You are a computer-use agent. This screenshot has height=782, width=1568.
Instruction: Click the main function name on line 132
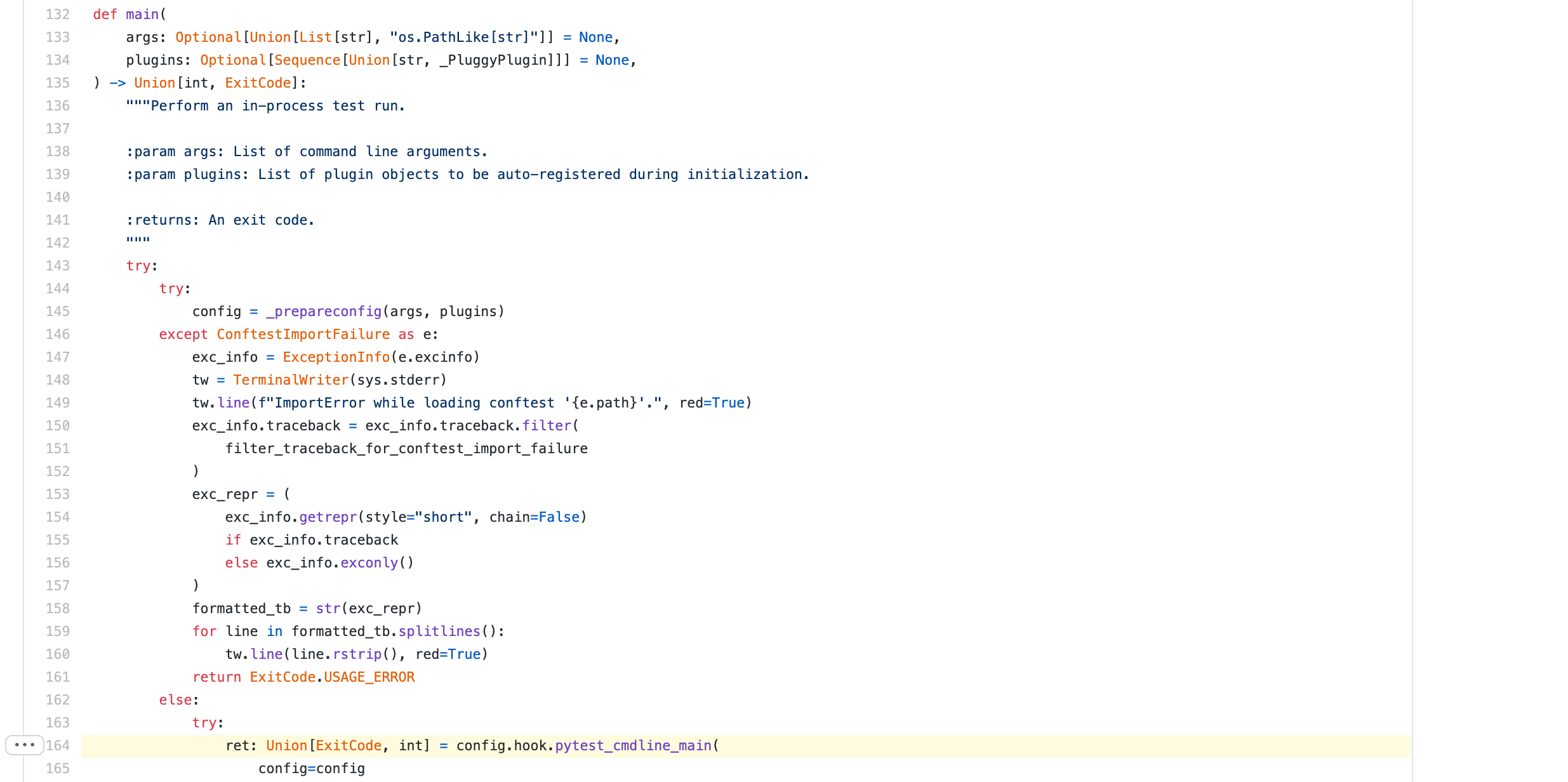[x=142, y=14]
